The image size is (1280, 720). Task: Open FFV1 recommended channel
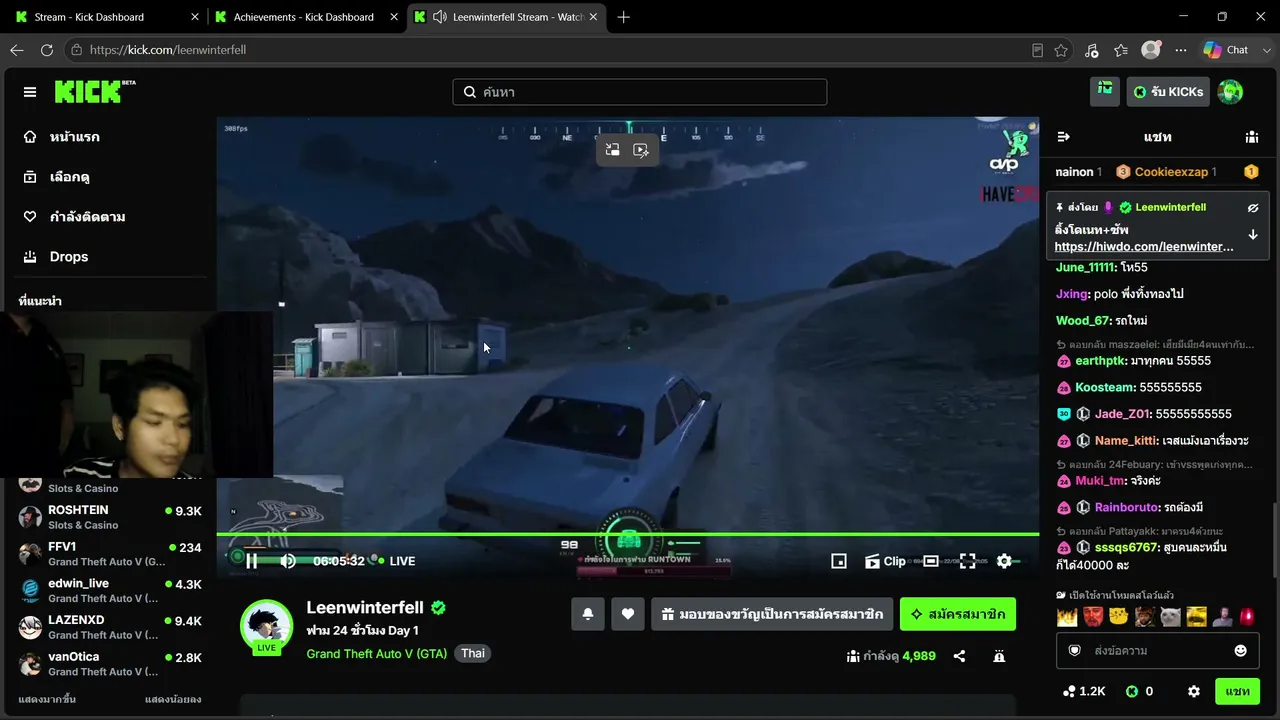109,554
